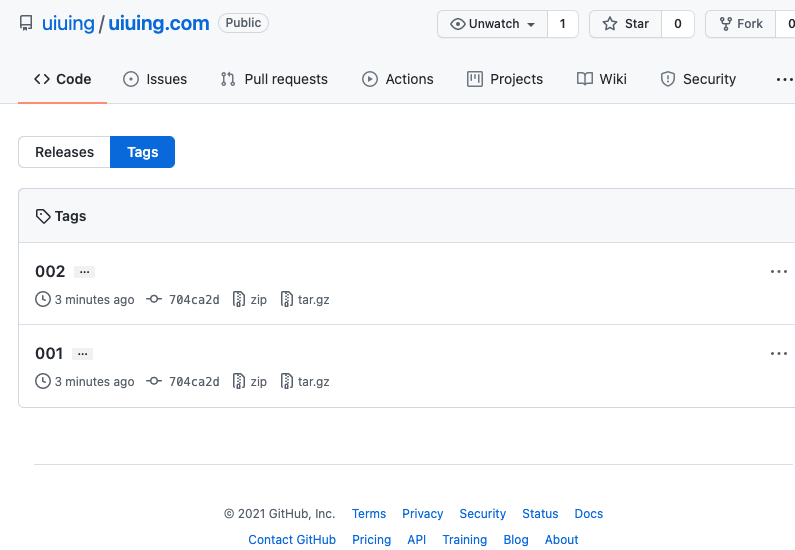Switch to the Issues tab
This screenshot has width=795, height=550.
point(155,79)
